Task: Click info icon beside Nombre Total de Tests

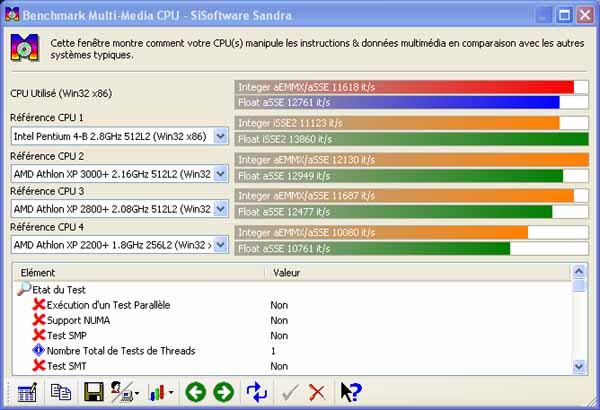Action: pos(39,350)
